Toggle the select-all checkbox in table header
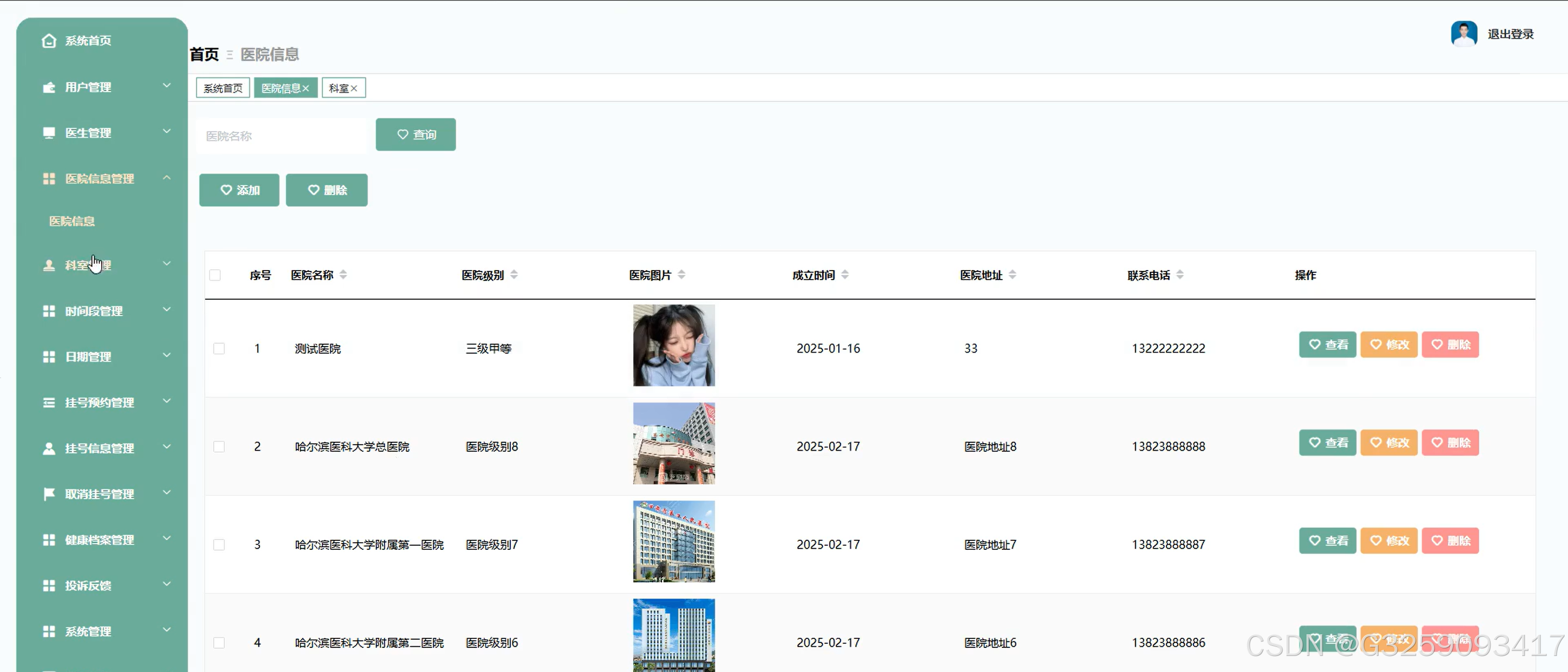This screenshot has width=1568, height=672. (x=215, y=275)
